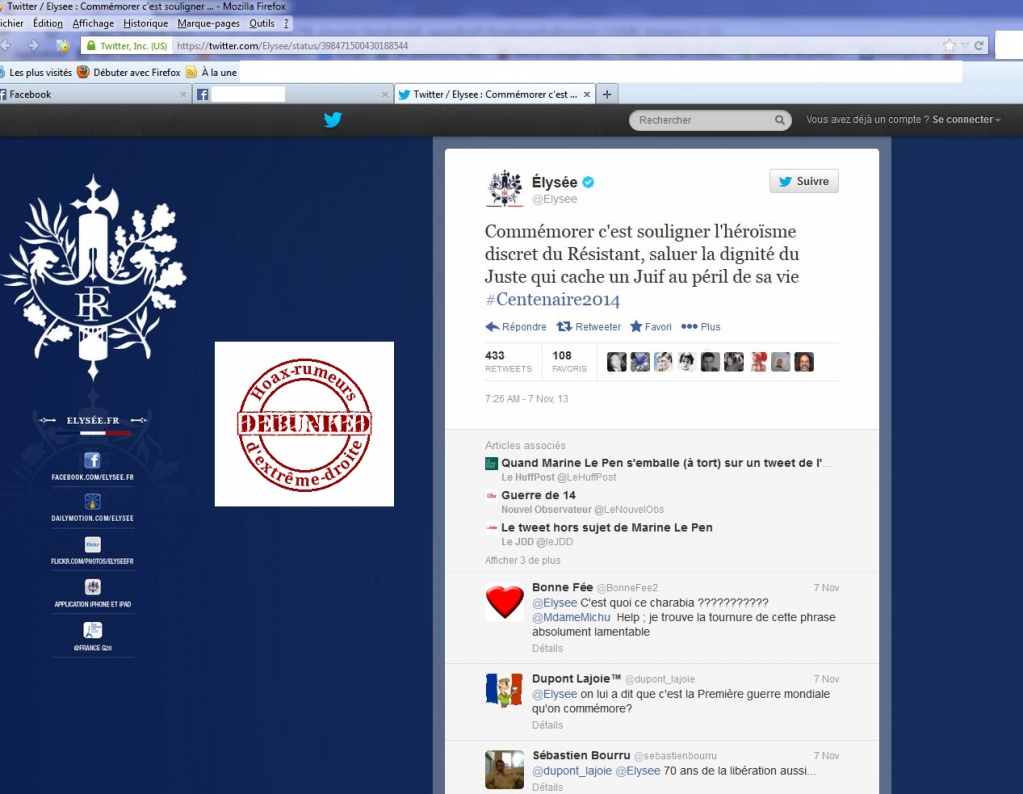Click the padlock site identity icon
This screenshot has height=794, width=1023.
click(91, 45)
